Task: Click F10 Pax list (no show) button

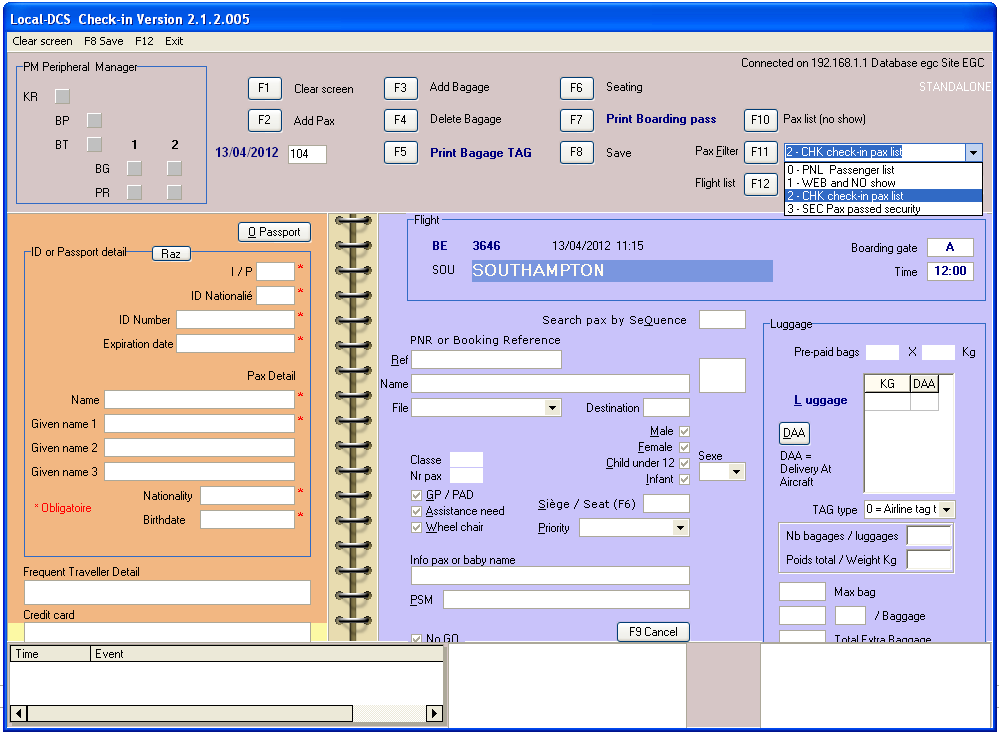Action: tap(760, 120)
